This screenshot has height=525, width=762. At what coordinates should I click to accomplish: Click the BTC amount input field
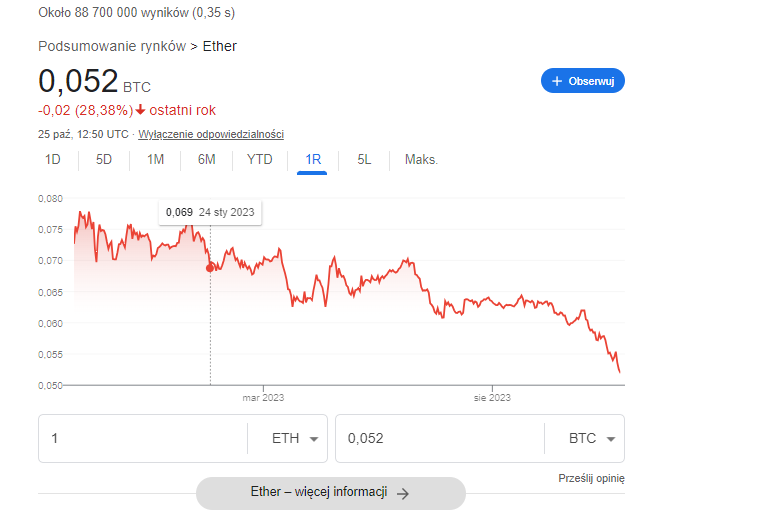438,439
